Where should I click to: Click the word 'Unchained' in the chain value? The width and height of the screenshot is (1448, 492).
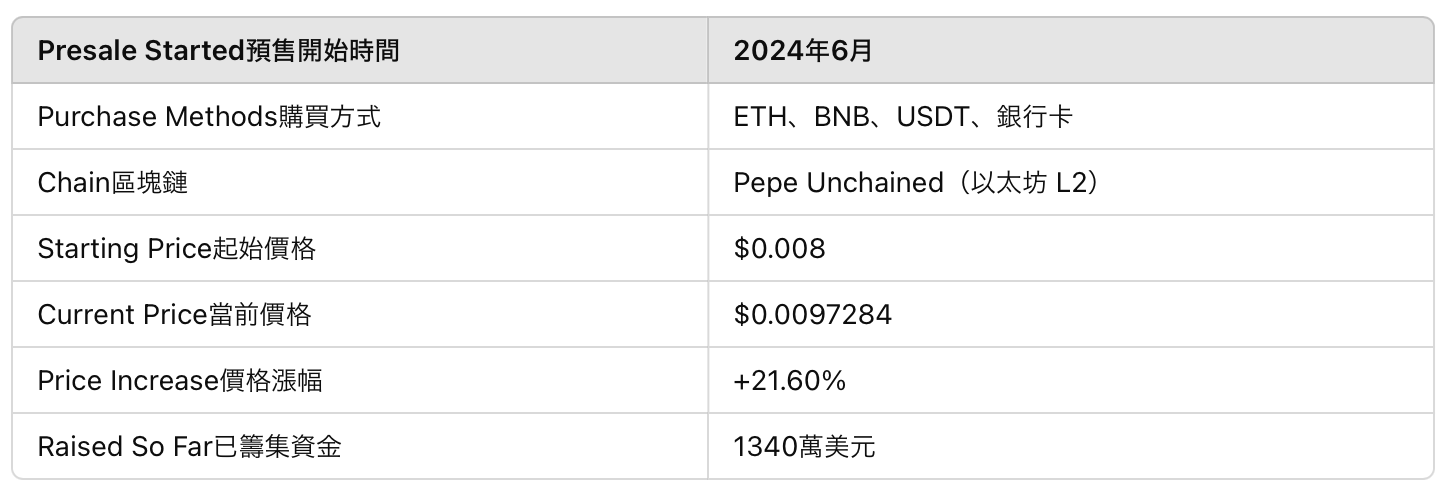(874, 183)
